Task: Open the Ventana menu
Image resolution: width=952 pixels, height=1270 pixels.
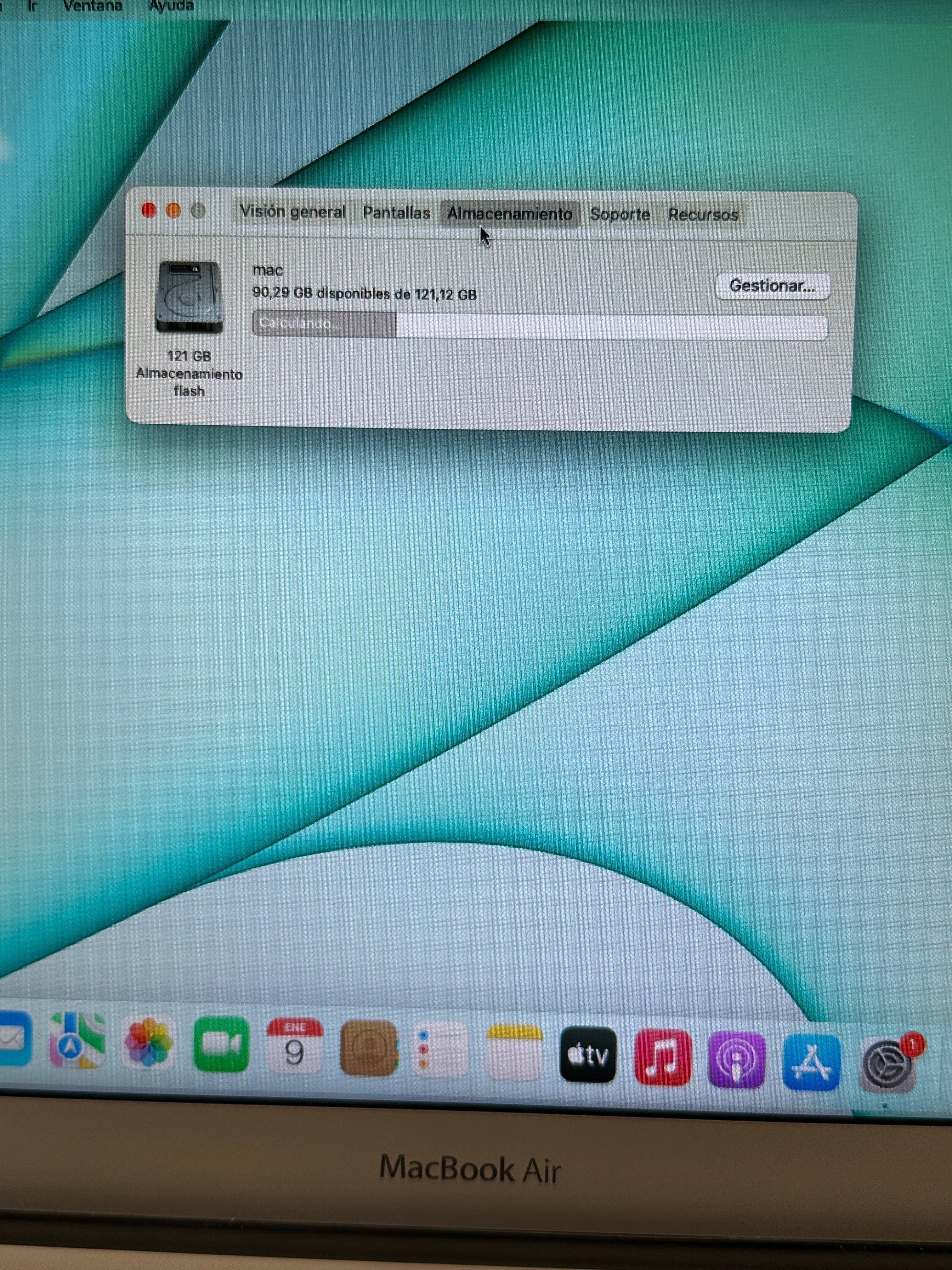Action: (x=92, y=6)
